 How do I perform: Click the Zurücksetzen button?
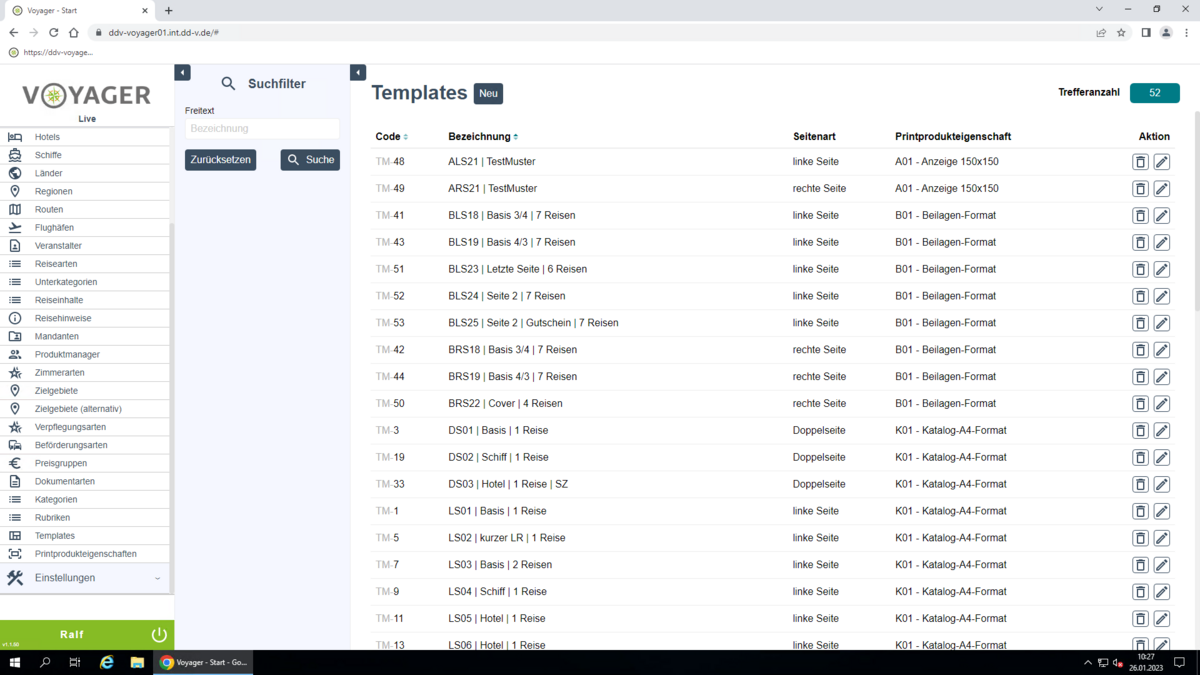tap(220, 160)
